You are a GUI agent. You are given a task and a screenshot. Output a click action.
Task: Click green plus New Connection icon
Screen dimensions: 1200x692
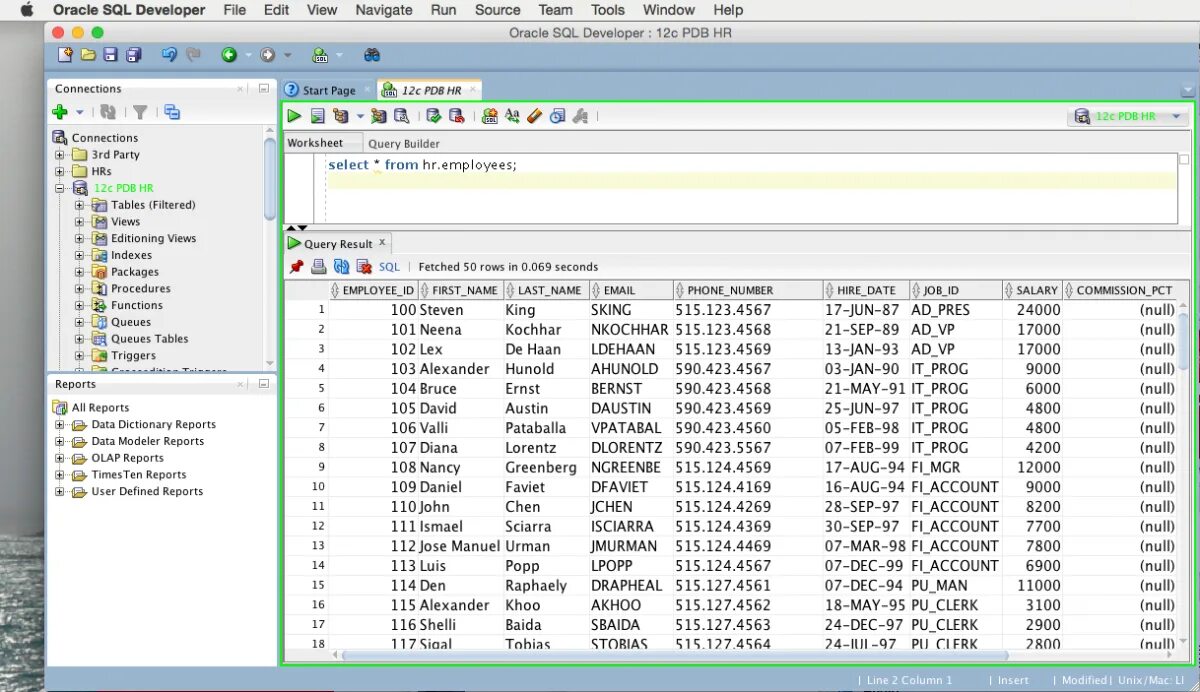60,113
